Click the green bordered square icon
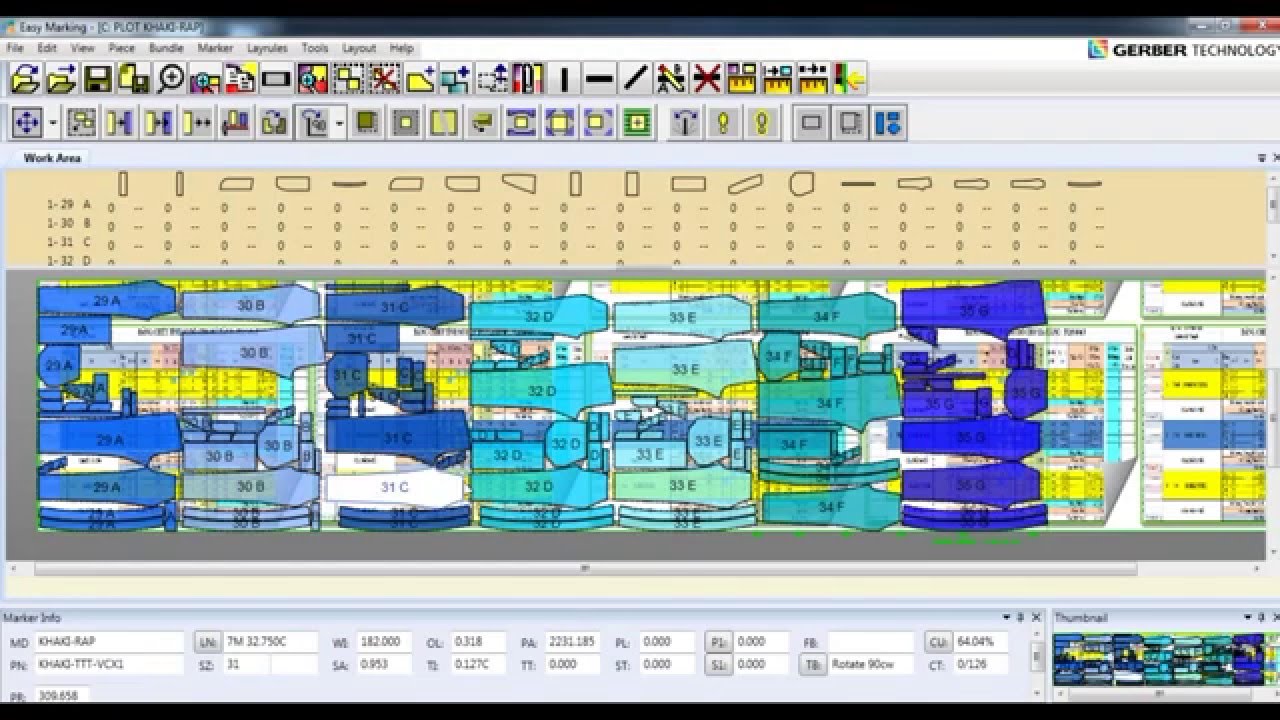 pyautogui.click(x=637, y=123)
